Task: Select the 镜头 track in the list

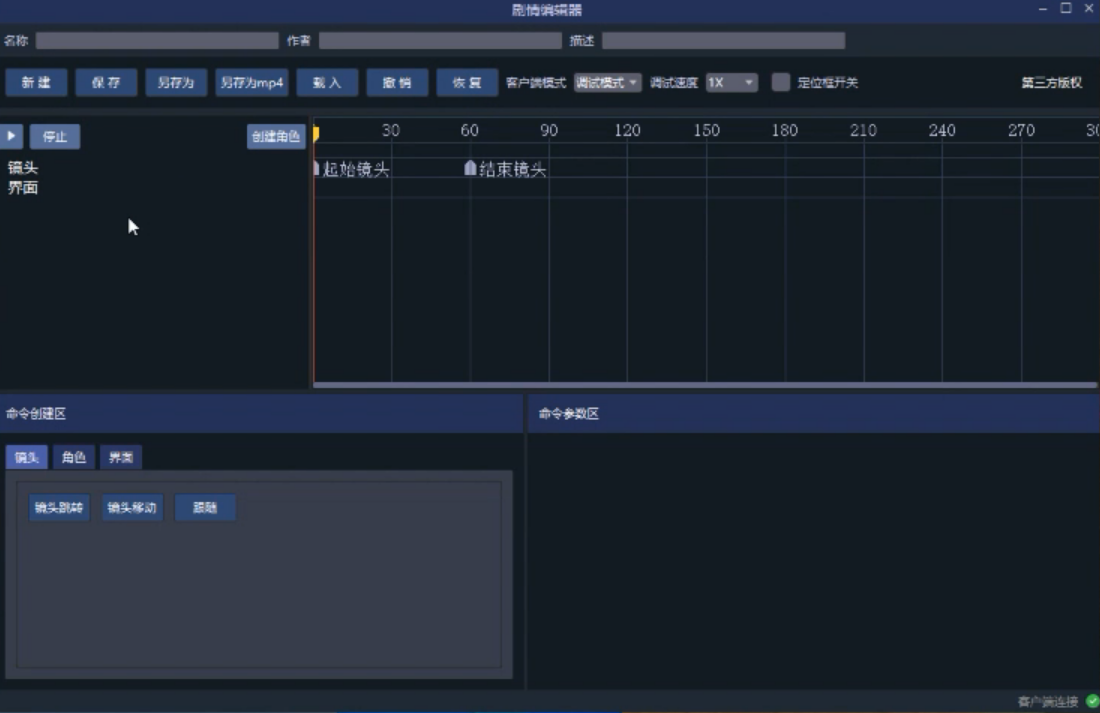Action: (23, 168)
